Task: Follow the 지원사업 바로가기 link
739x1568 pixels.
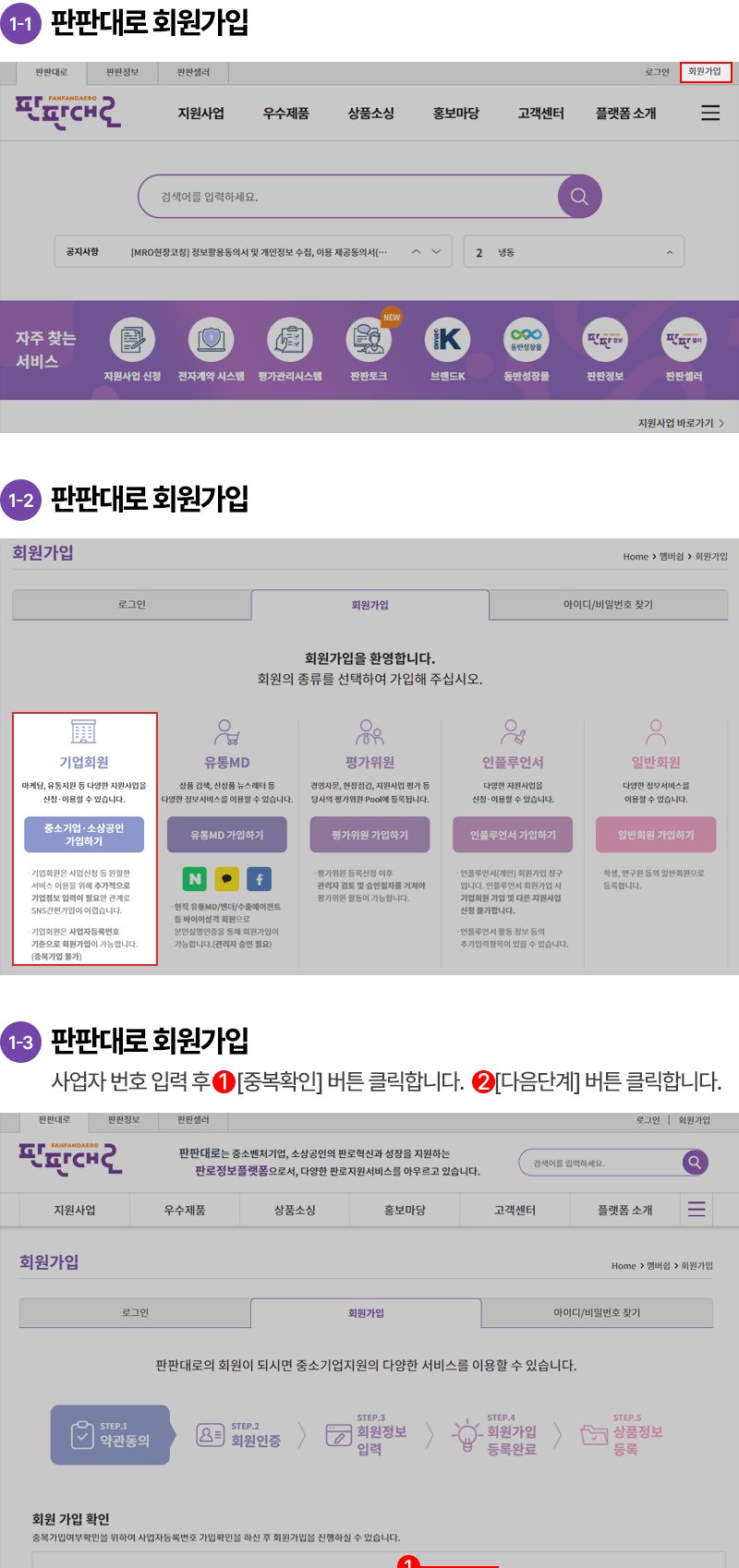Action: (x=682, y=423)
